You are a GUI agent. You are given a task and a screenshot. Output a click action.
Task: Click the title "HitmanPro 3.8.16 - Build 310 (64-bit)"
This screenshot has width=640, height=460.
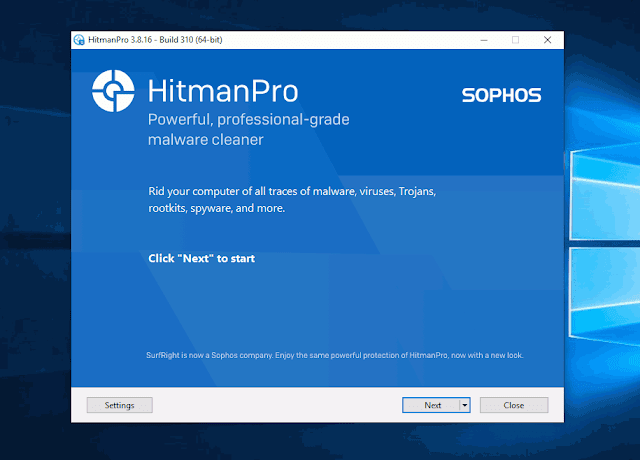tap(155, 40)
